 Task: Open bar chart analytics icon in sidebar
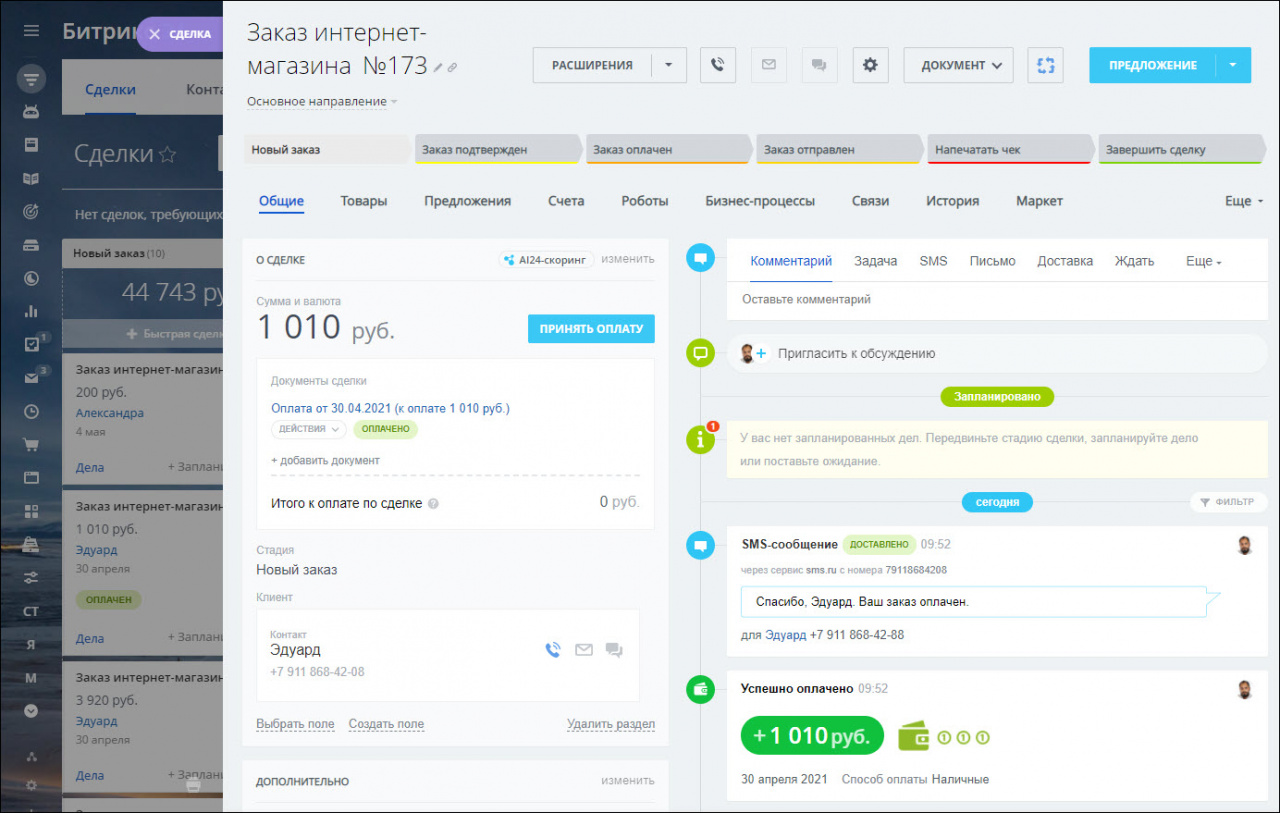[31, 311]
